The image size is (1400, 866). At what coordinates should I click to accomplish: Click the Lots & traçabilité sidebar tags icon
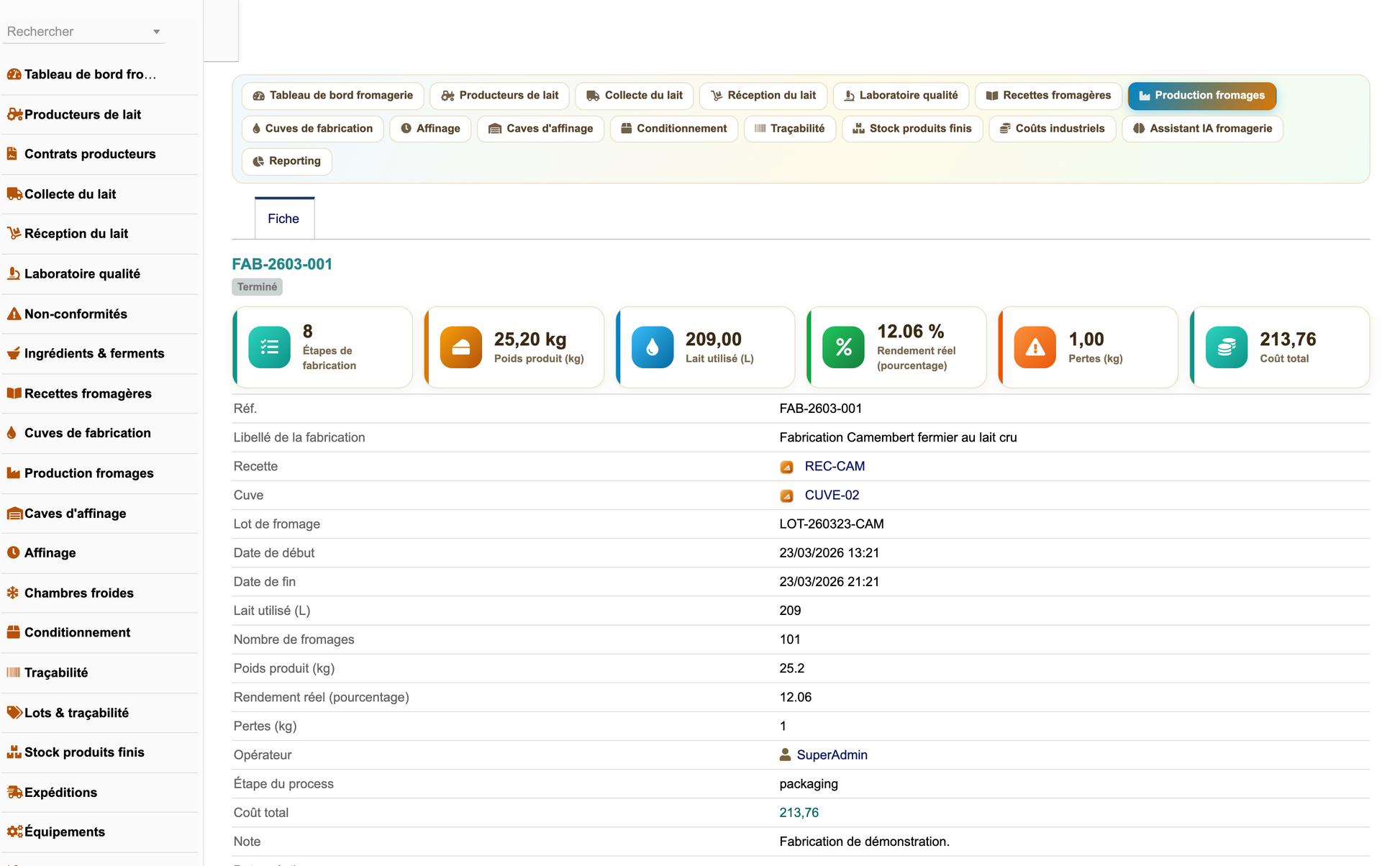(x=14, y=712)
